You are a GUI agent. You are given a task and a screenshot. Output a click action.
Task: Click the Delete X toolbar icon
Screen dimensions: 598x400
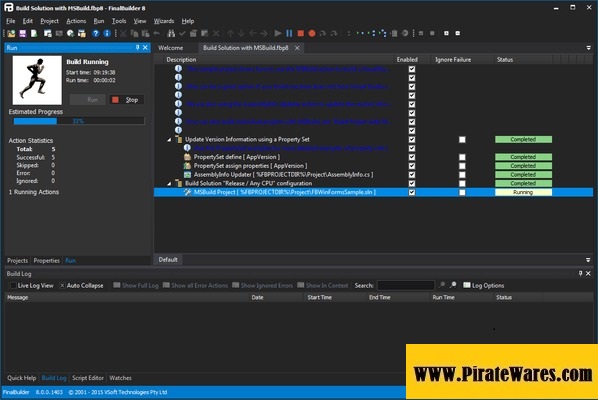pyautogui.click(x=216, y=34)
